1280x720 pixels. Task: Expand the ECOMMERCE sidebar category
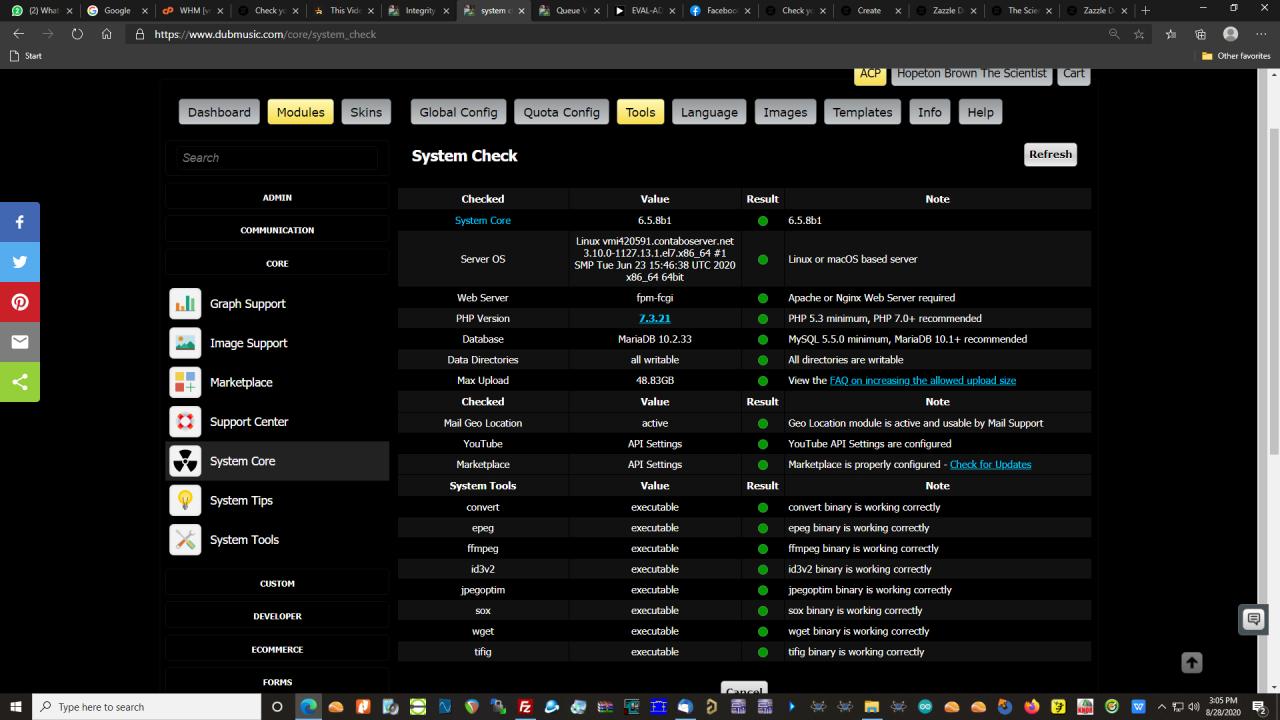277,650
